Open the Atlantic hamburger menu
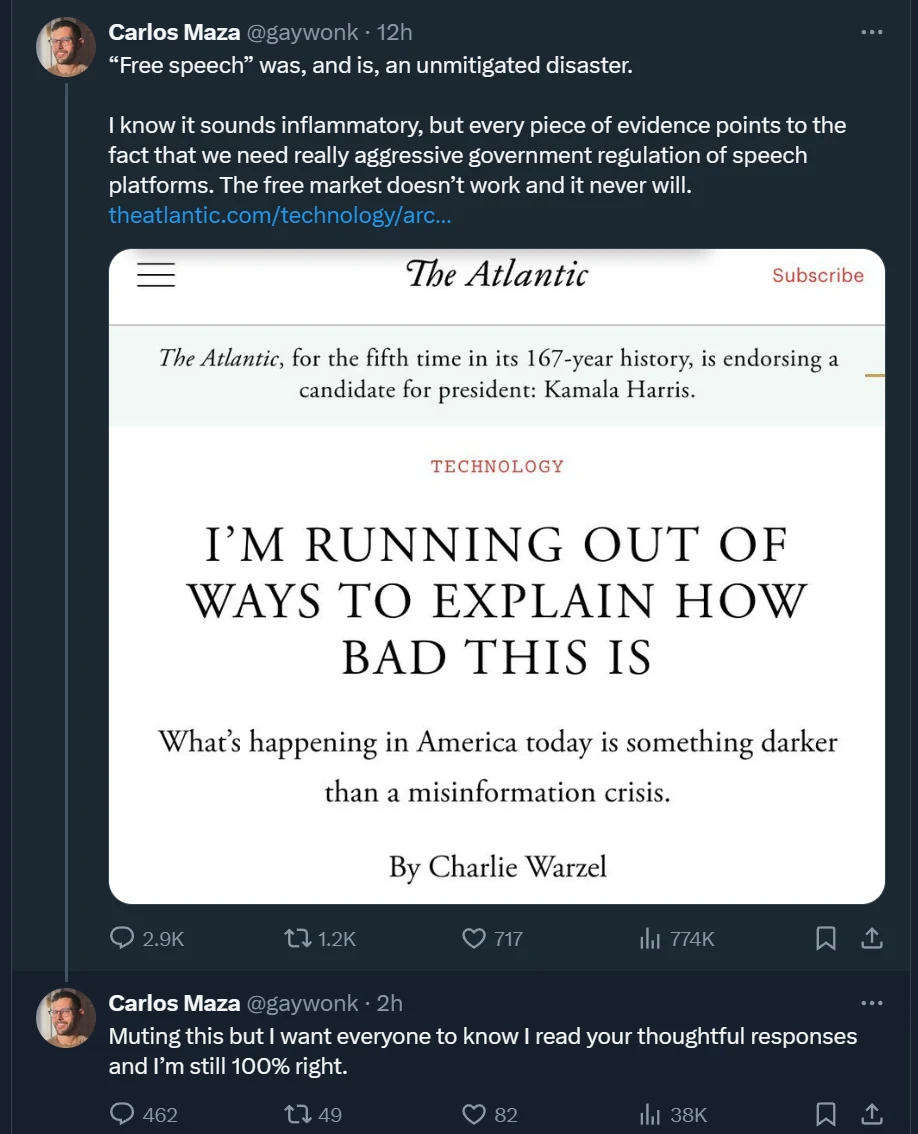 tap(156, 275)
